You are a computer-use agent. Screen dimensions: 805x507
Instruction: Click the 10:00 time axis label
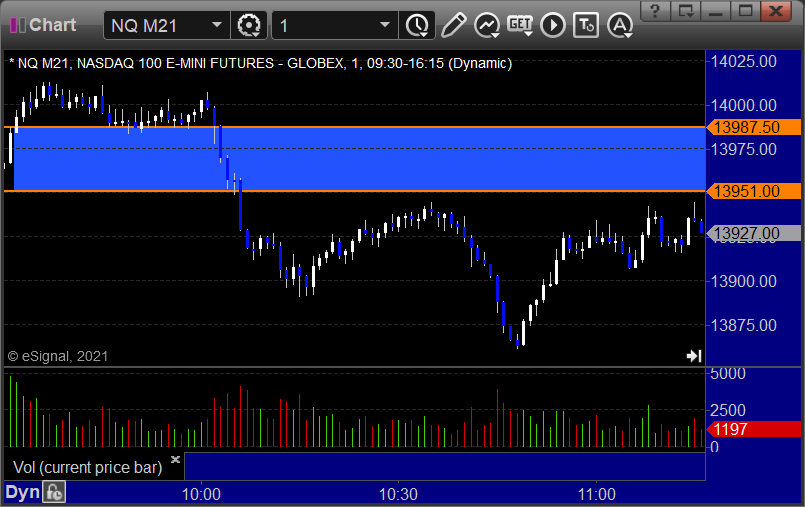click(x=201, y=494)
